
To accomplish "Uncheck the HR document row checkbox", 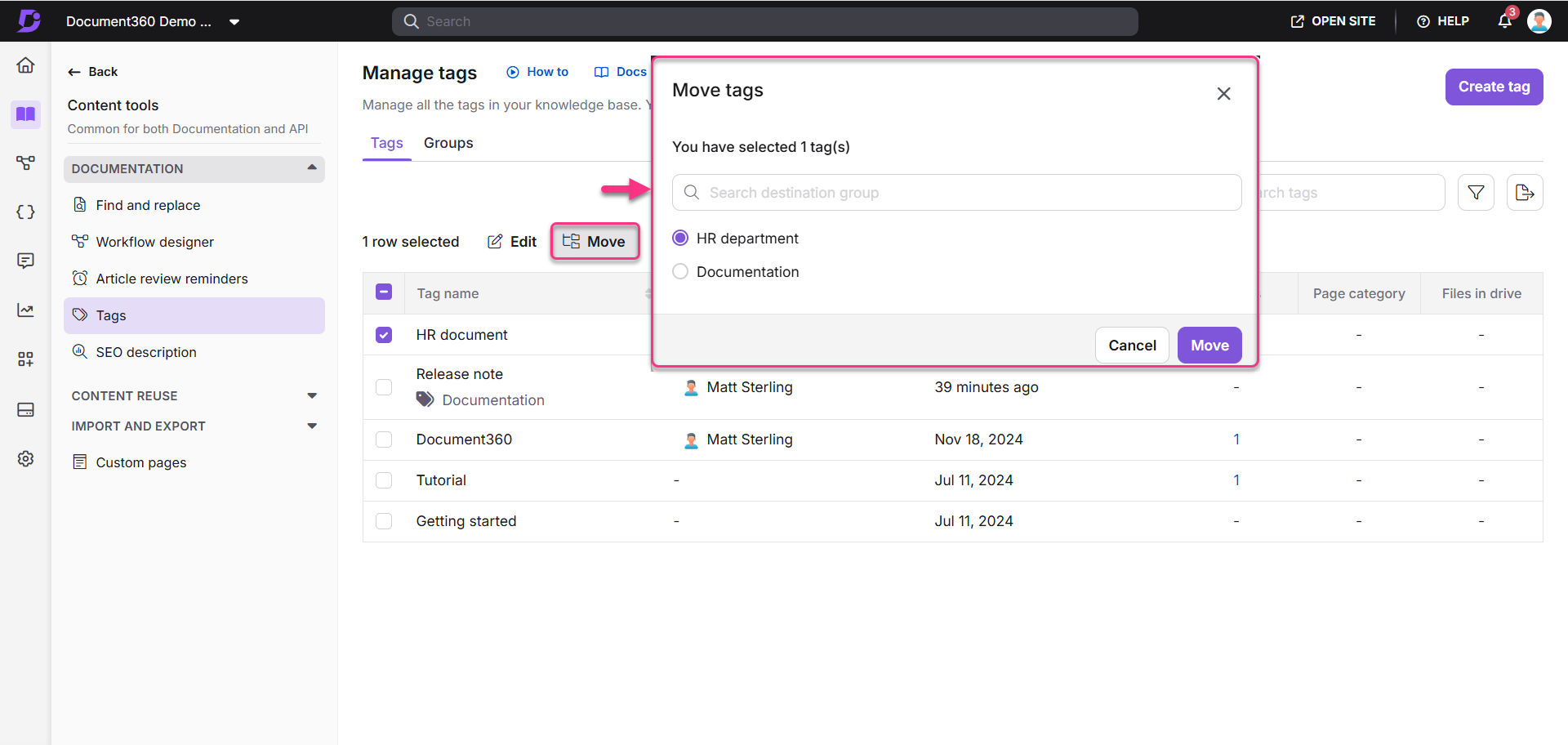I will (x=384, y=335).
